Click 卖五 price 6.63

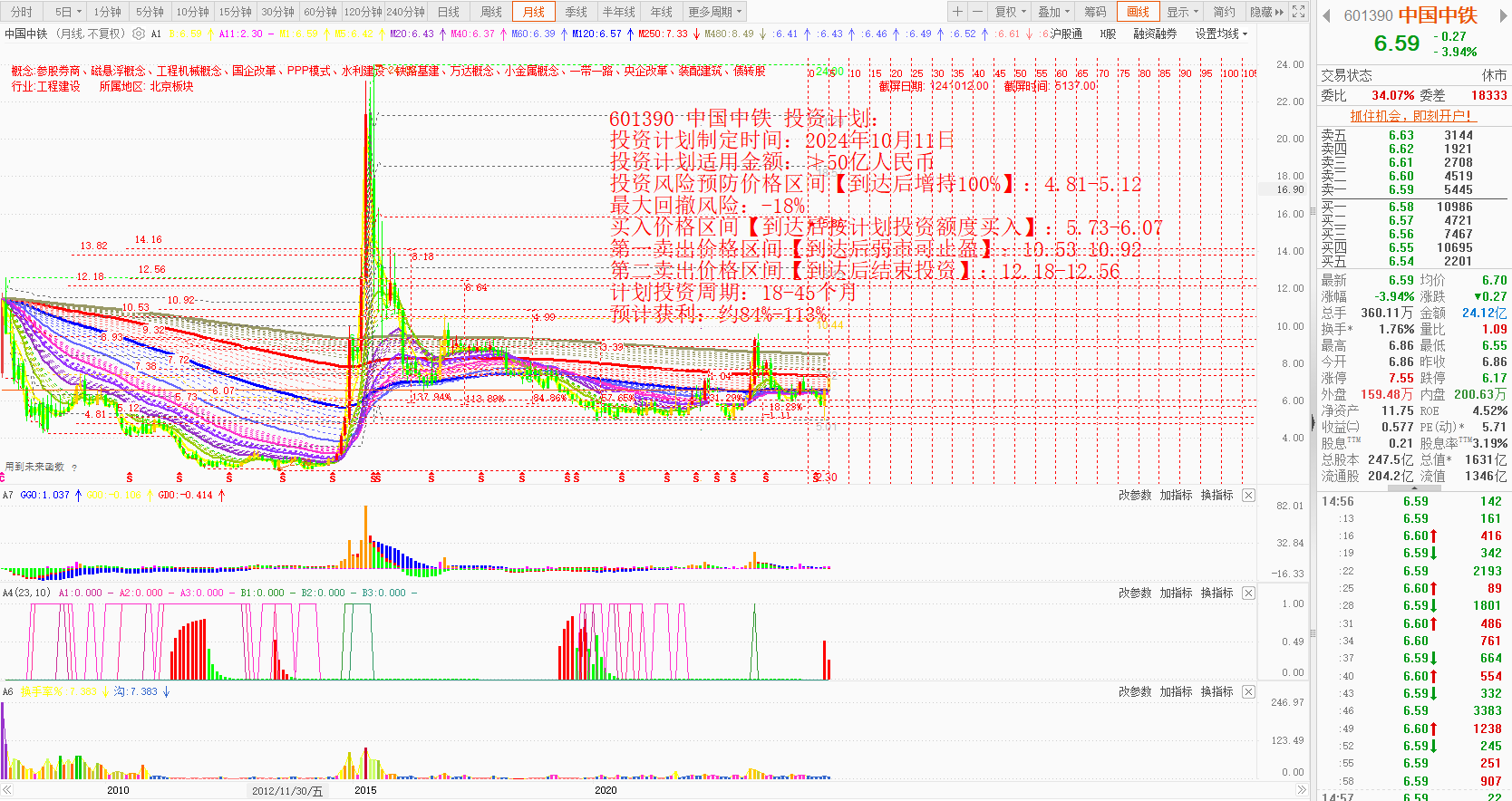click(x=1401, y=135)
